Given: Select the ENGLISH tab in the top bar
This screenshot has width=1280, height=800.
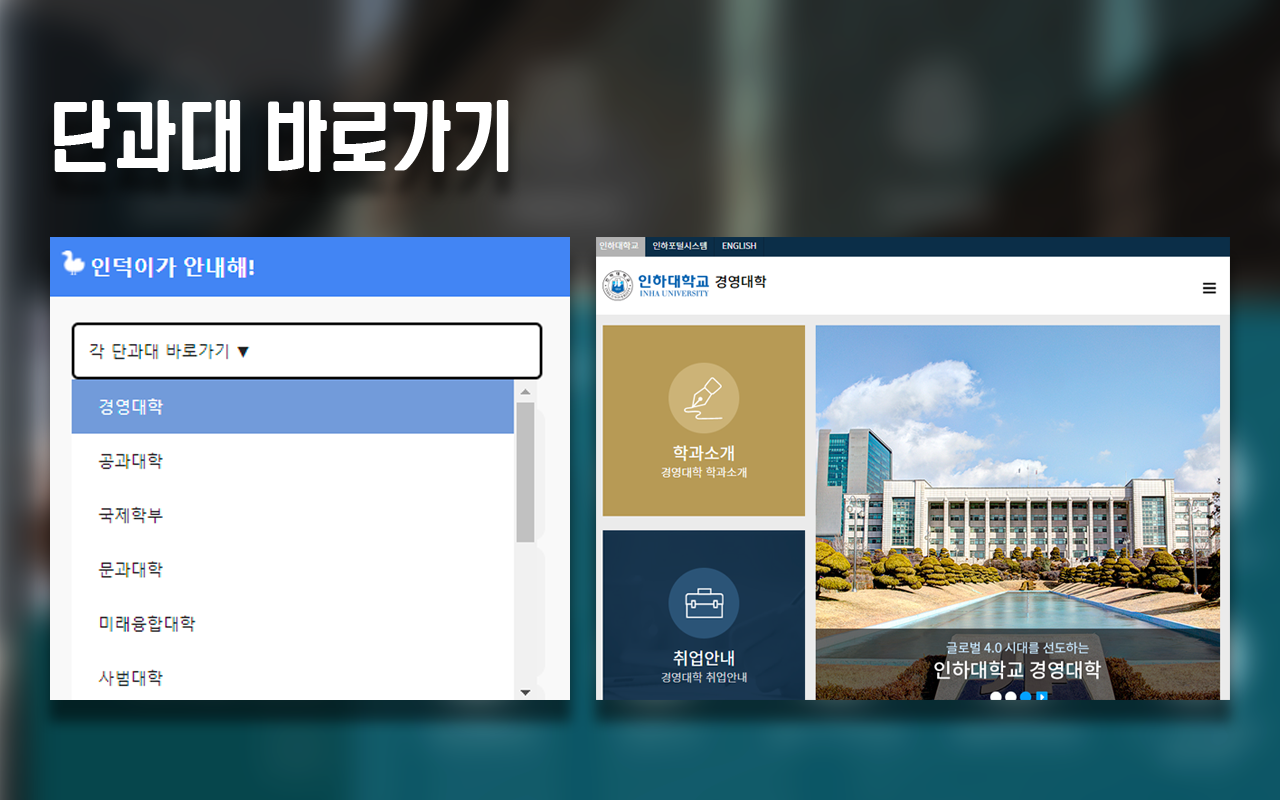Looking at the screenshot, I should 739,245.
